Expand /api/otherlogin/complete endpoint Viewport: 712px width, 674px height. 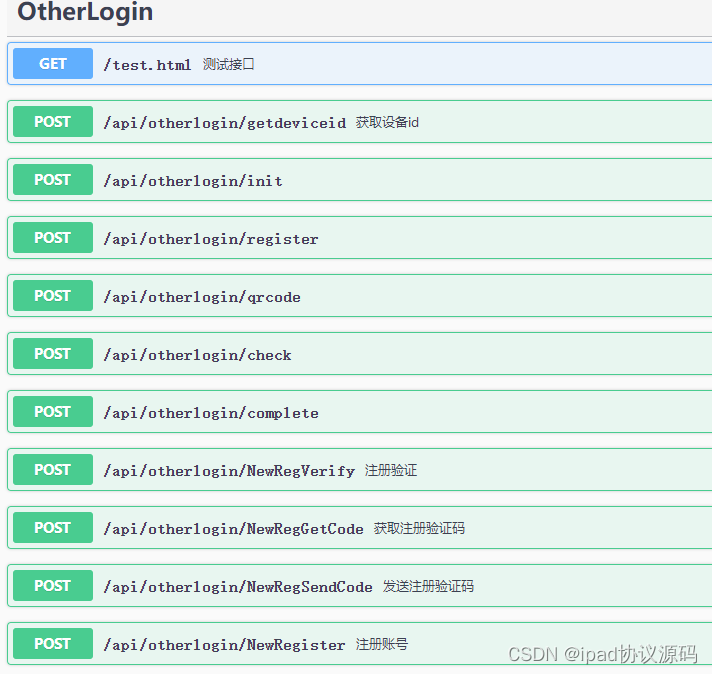click(x=211, y=413)
